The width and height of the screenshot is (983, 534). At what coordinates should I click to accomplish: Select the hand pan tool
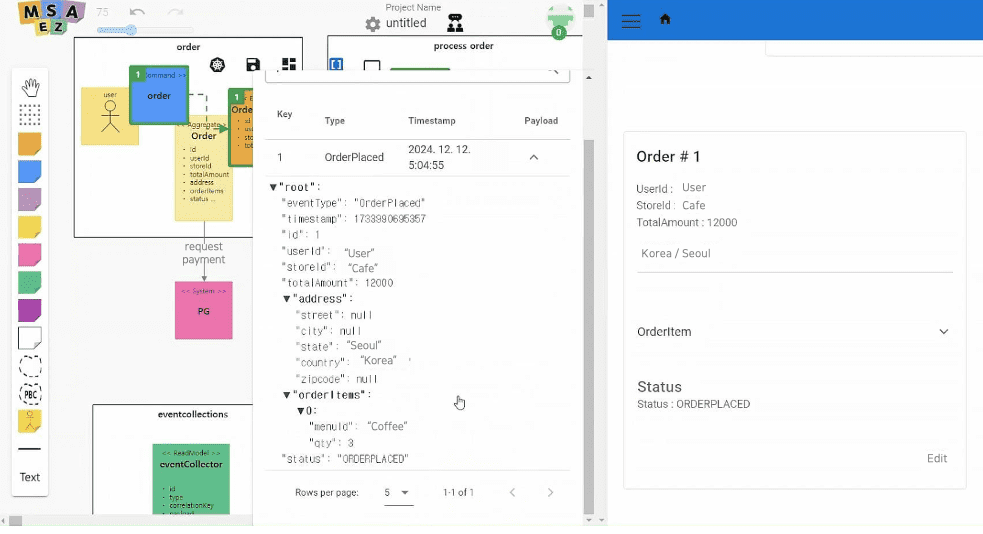click(30, 88)
